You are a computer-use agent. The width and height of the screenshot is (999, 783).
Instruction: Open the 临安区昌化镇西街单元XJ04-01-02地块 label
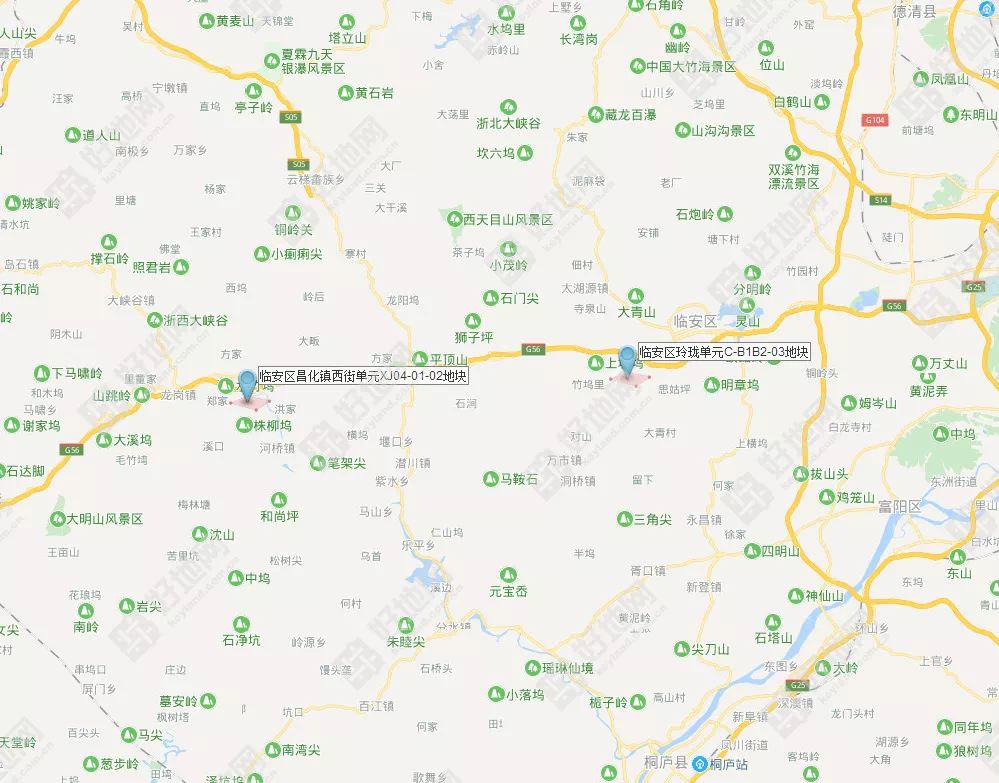coord(363,376)
